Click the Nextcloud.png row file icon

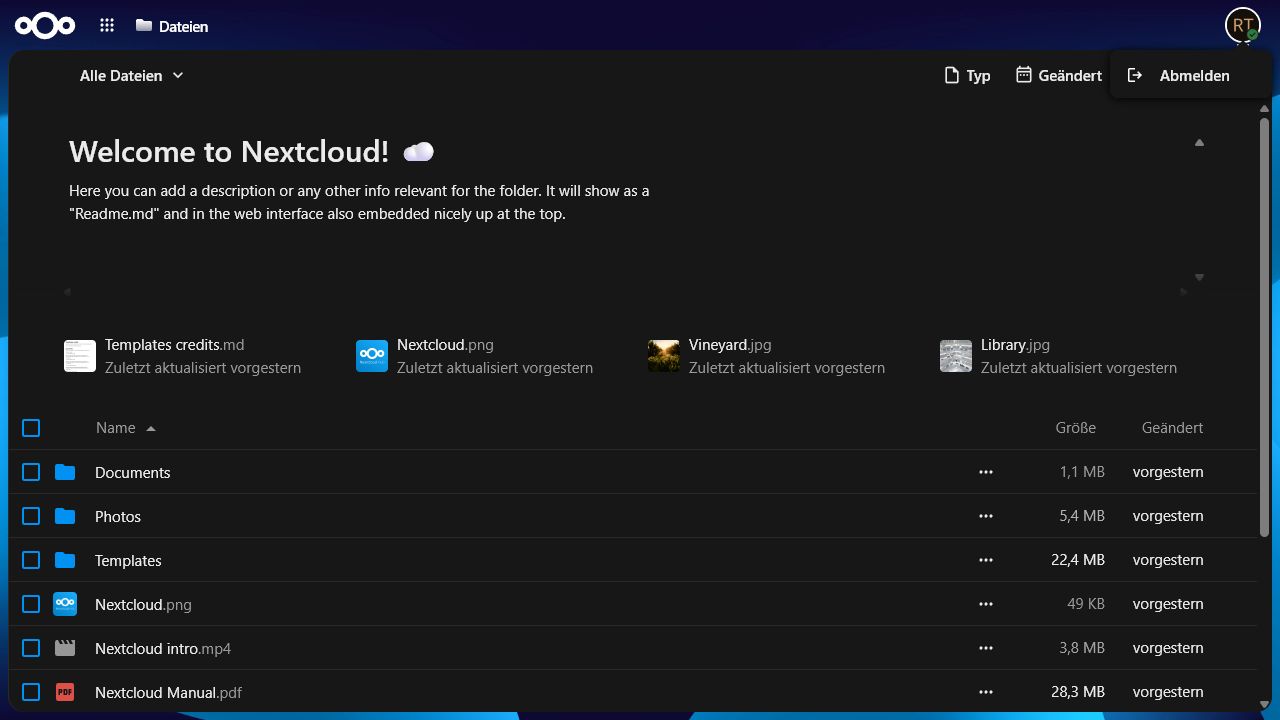[65, 604]
